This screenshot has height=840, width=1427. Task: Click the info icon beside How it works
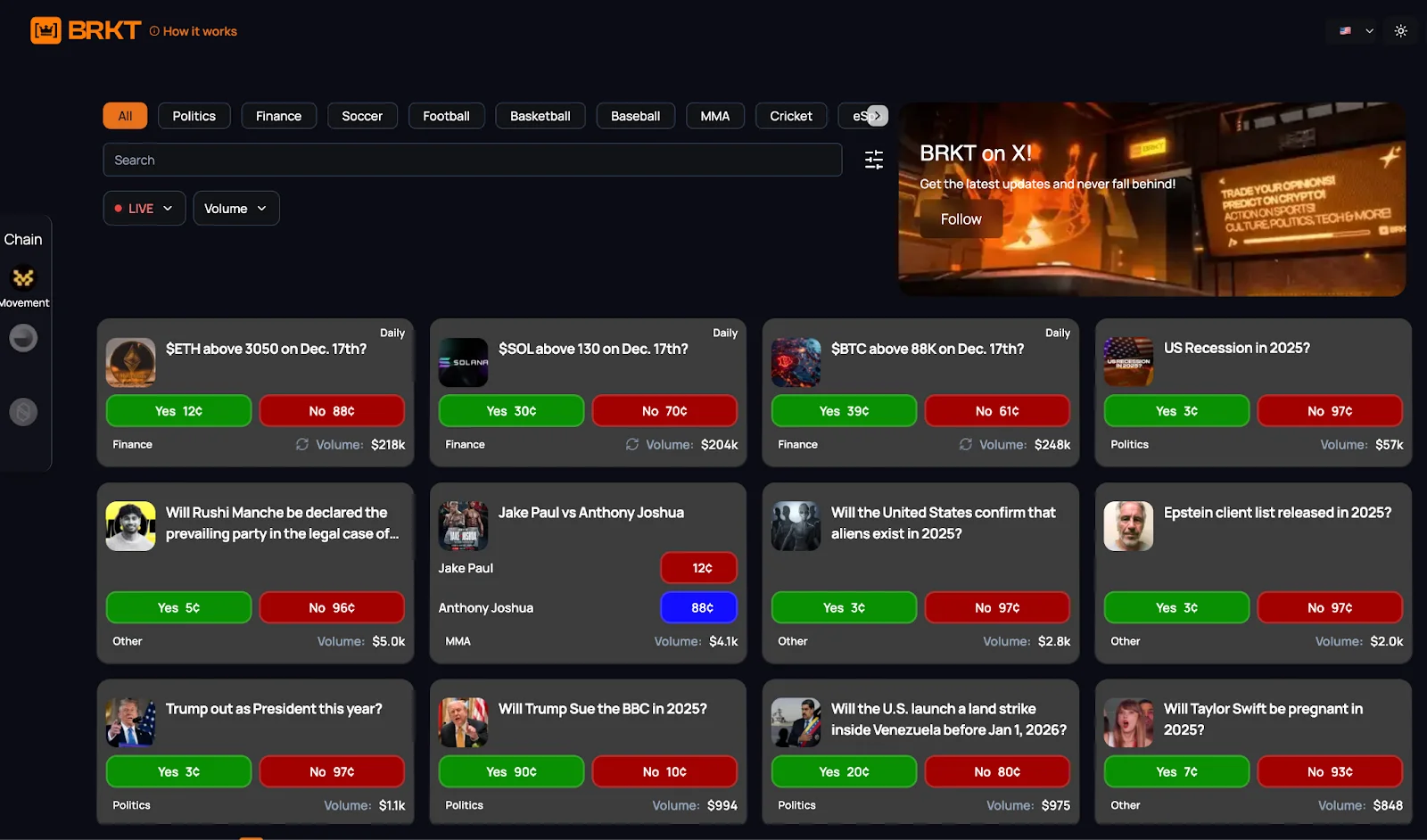pos(153,30)
